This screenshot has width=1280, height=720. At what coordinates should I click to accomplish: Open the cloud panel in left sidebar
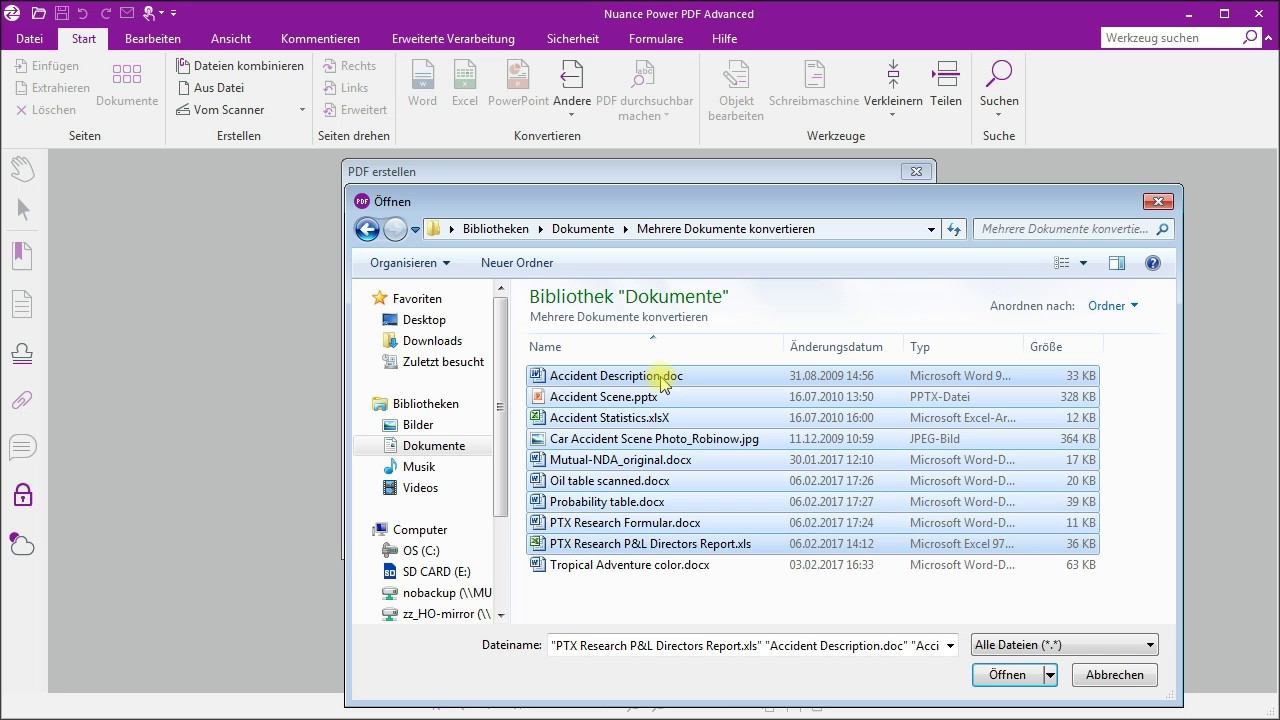tap(23, 543)
